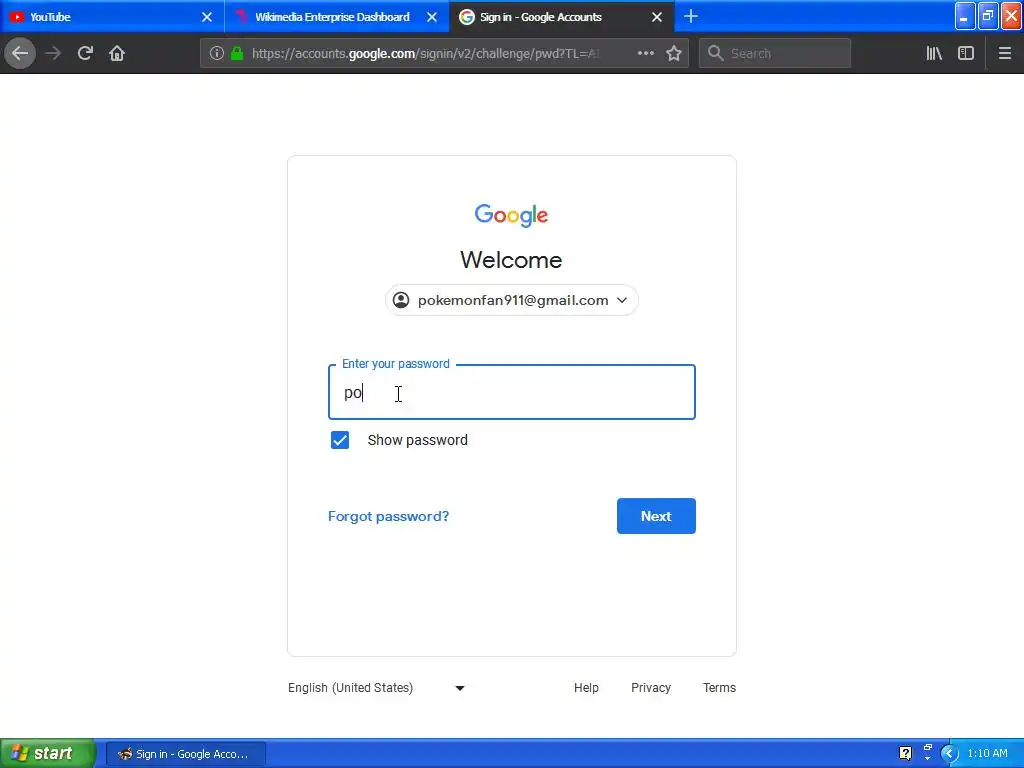Open the English (United States) language dropdown
The height and width of the screenshot is (768, 1024).
tap(376, 688)
